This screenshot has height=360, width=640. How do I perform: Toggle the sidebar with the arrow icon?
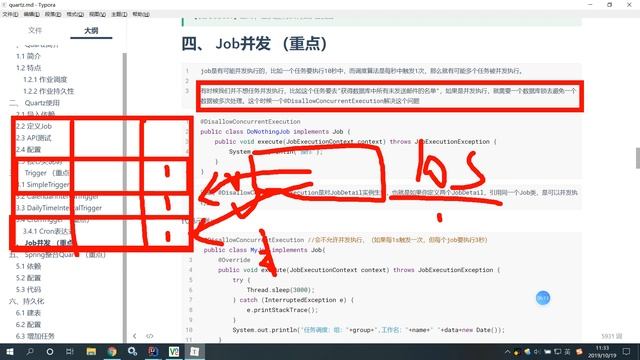(134, 336)
